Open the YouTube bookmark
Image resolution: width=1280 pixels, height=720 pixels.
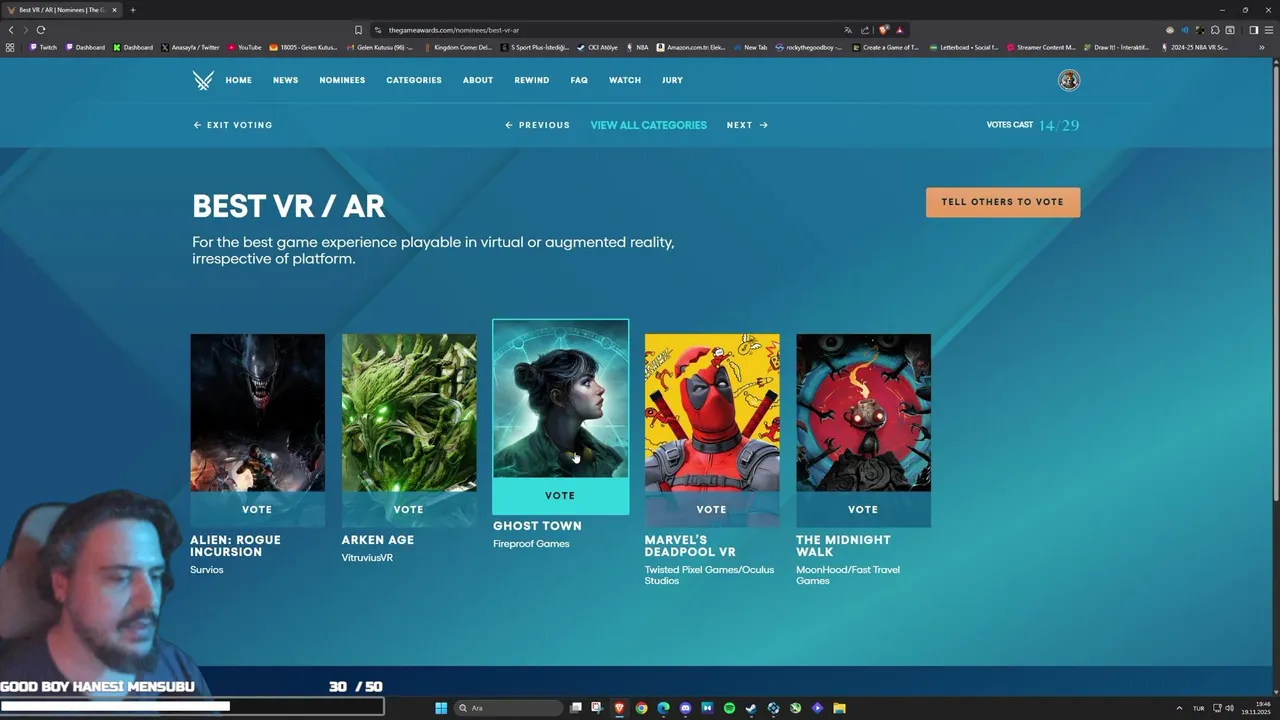(244, 47)
